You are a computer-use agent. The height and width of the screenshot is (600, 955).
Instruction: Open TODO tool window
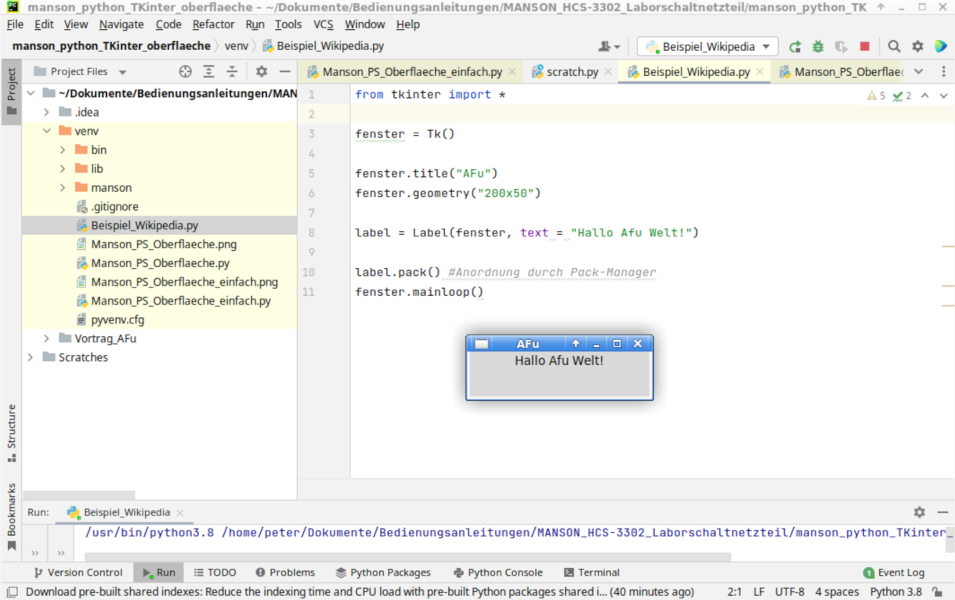click(214, 573)
